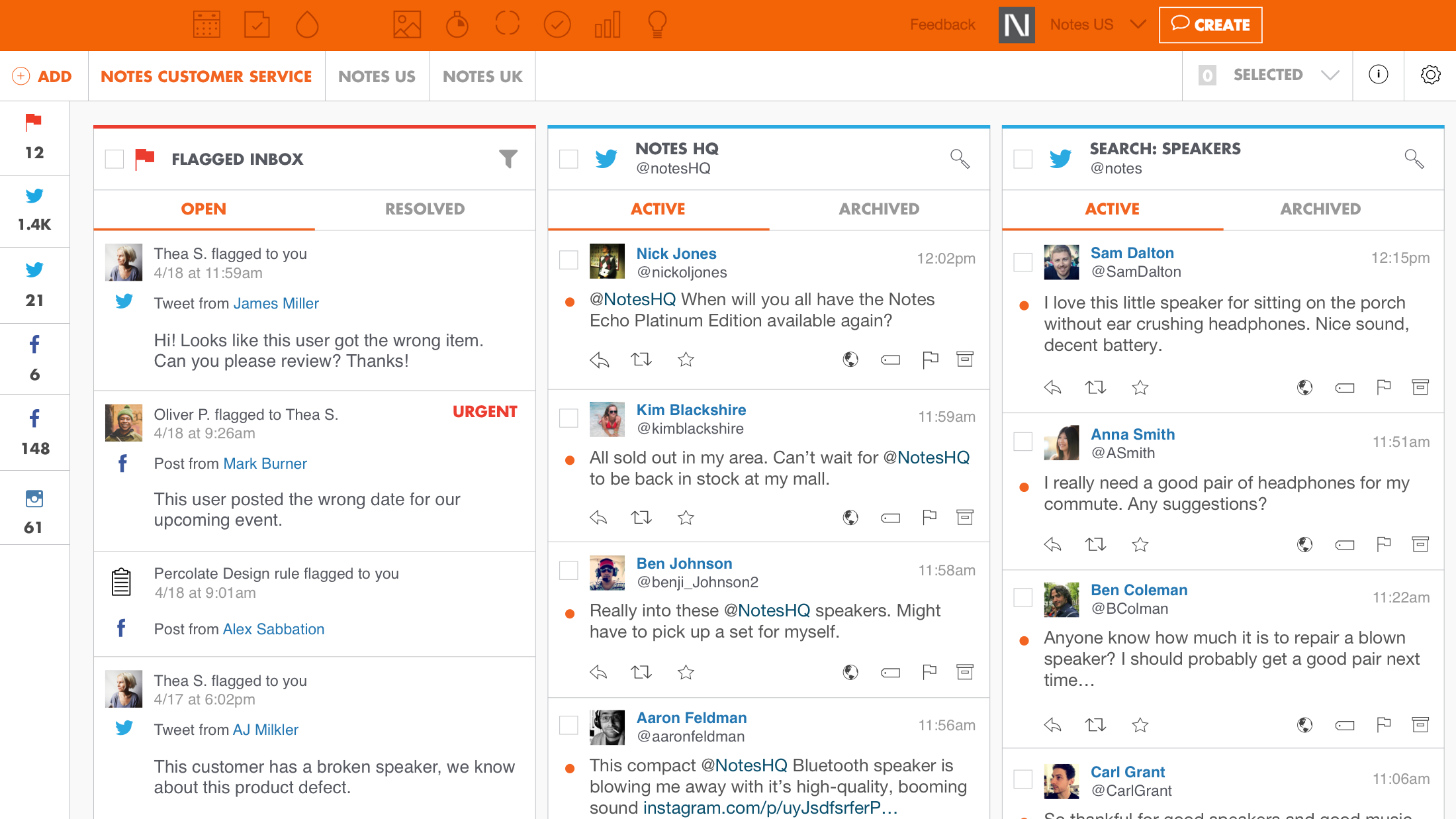Screen dimensions: 1456x819
Task: Switch to Notes UK tab
Action: tap(482, 76)
